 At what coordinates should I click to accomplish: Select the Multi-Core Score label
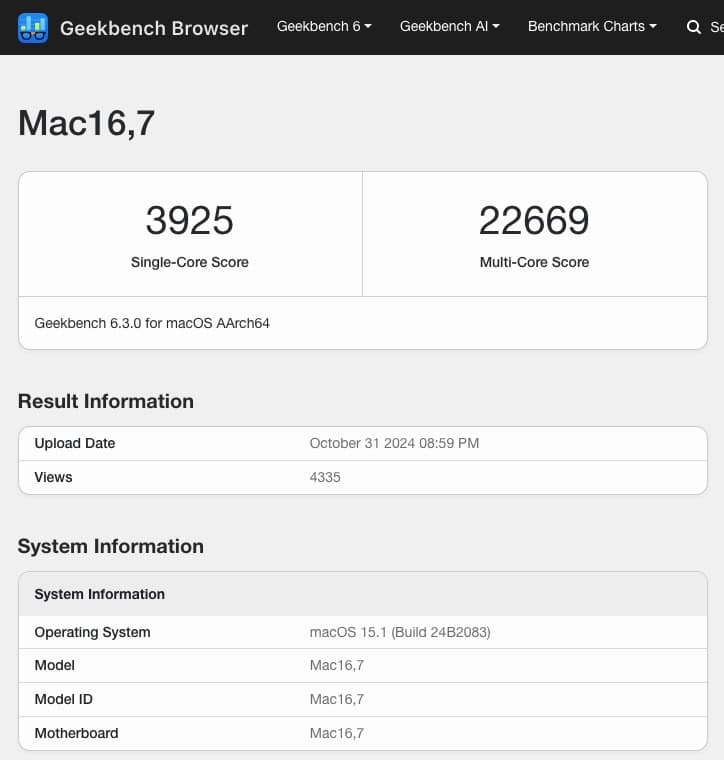[534, 262]
